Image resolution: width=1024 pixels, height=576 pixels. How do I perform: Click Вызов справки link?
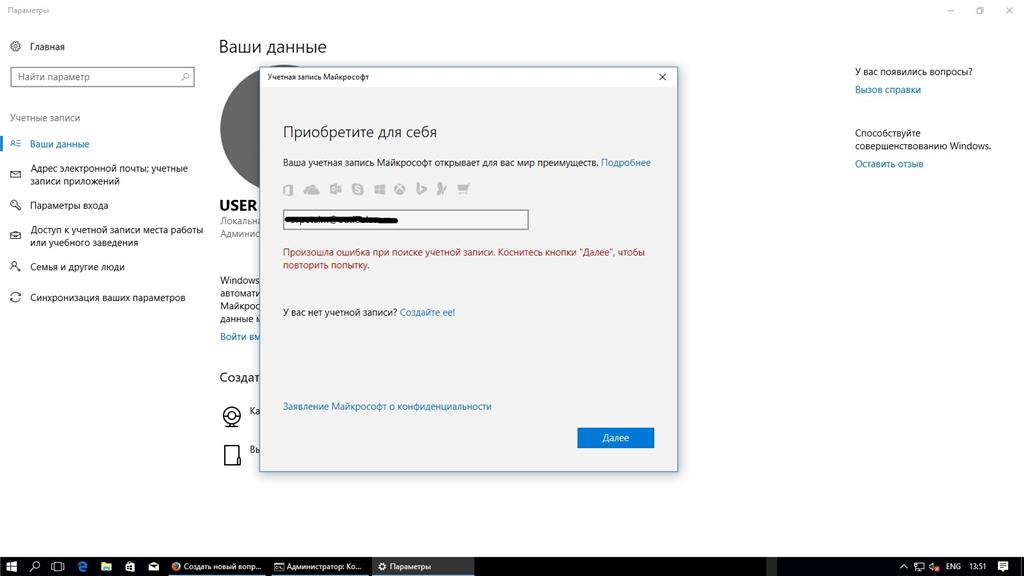click(888, 89)
